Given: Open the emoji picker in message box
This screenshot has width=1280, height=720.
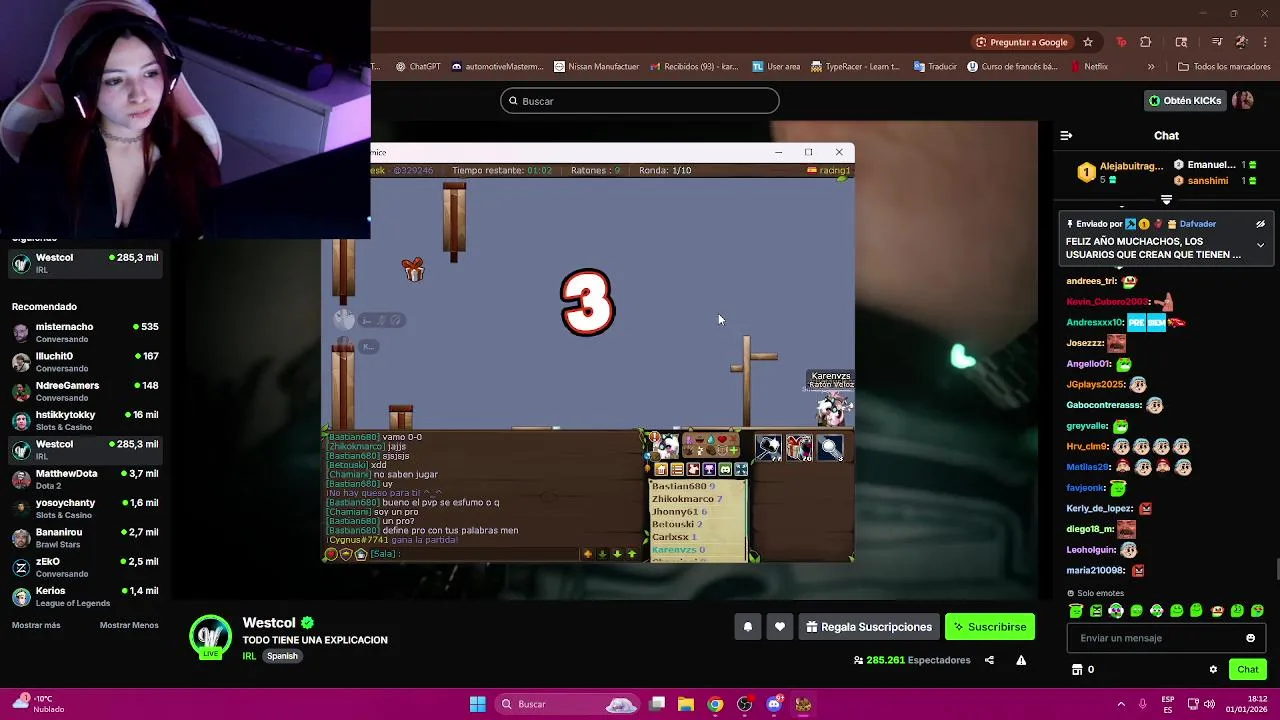Looking at the screenshot, I should coord(1250,638).
